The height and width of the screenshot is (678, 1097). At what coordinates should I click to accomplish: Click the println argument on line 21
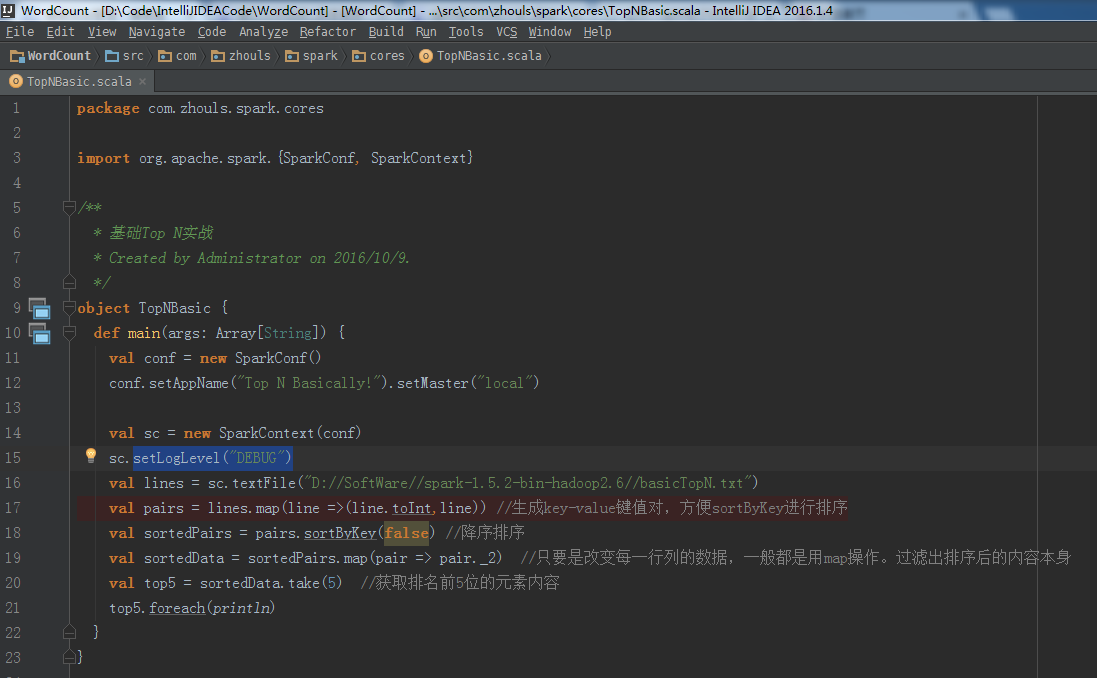tap(241, 608)
